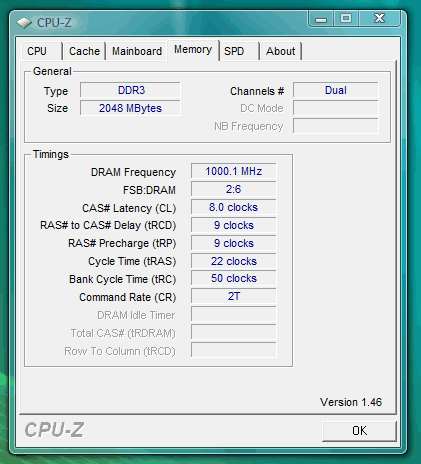Click the Command Rate value 2T
Screen dimensions: 421x464
tap(233, 296)
